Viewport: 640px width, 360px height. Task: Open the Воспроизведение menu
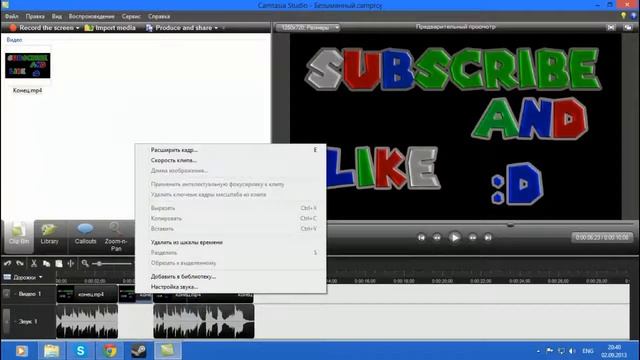pos(91,17)
